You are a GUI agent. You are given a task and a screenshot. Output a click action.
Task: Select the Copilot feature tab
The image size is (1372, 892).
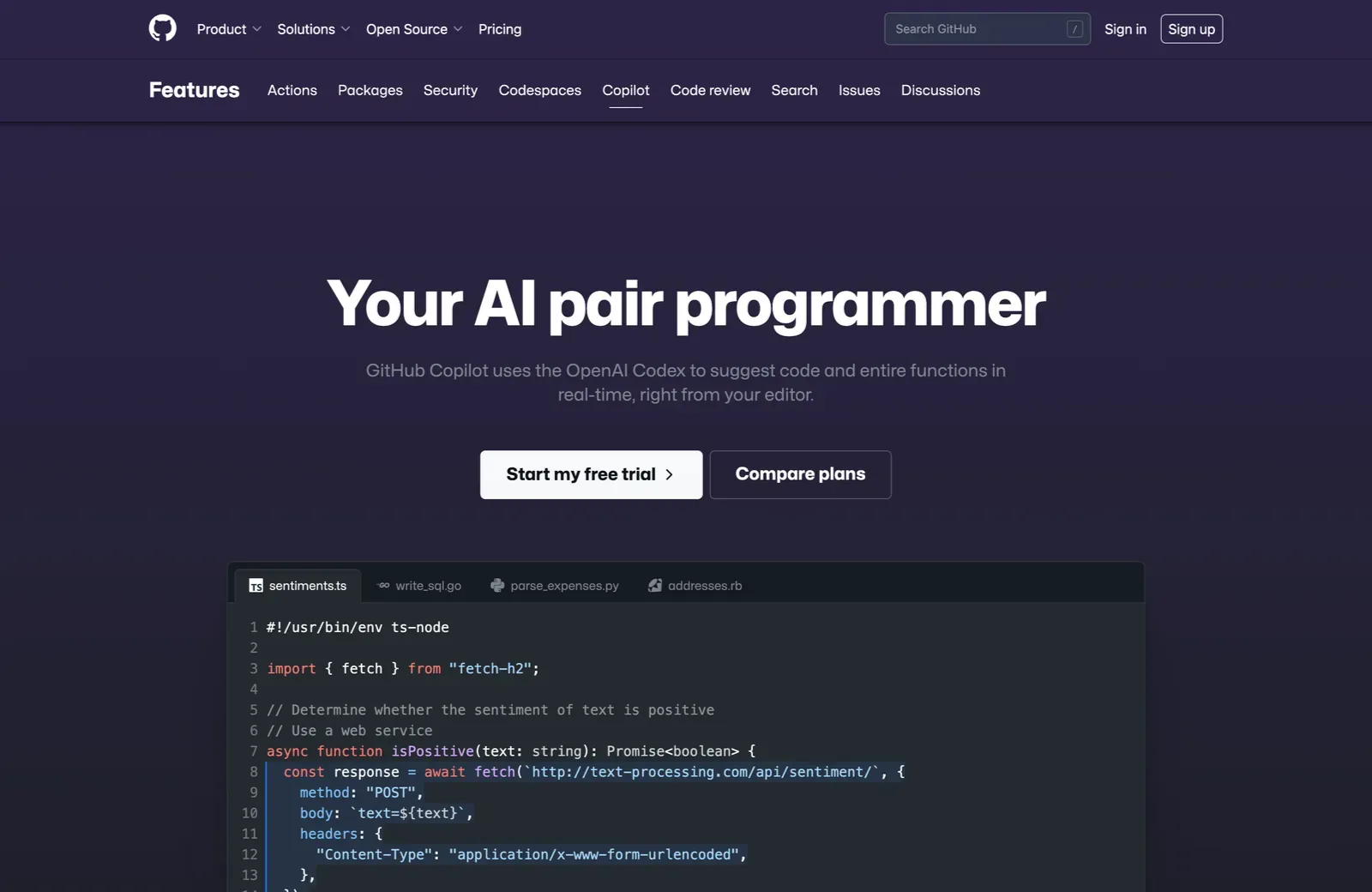(x=626, y=90)
